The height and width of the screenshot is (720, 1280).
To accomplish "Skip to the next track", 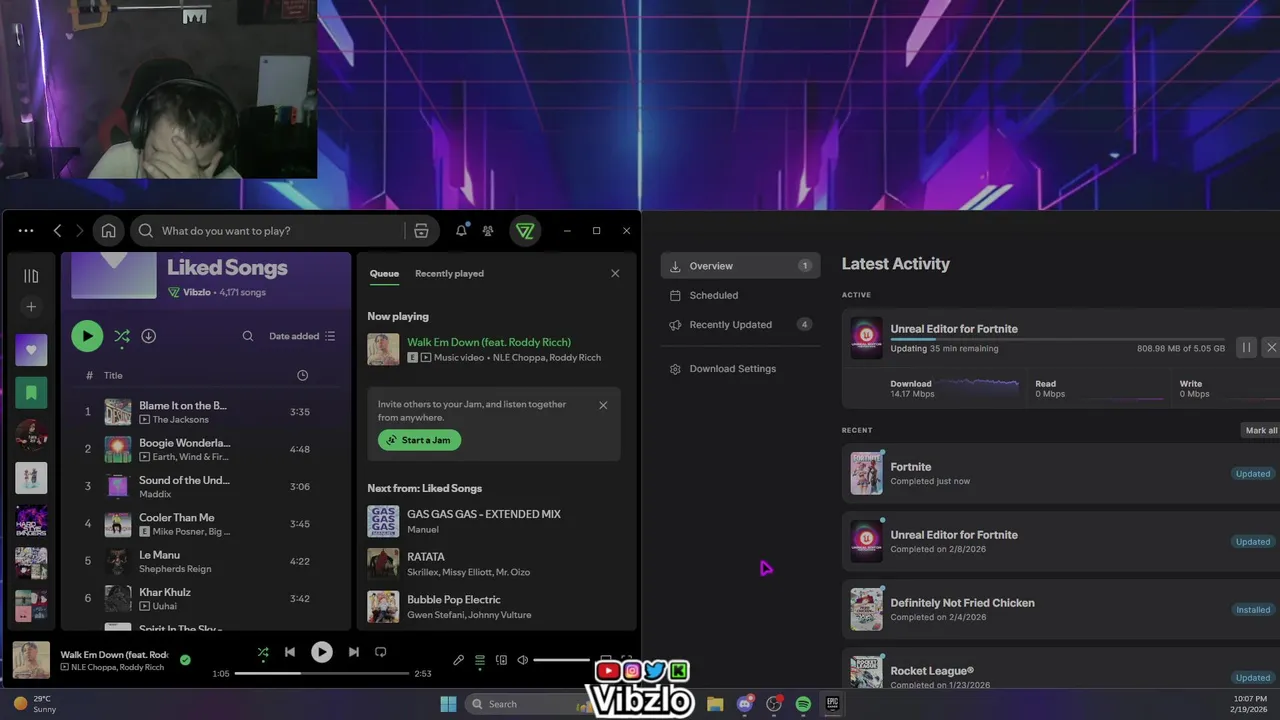I will click(x=353, y=652).
